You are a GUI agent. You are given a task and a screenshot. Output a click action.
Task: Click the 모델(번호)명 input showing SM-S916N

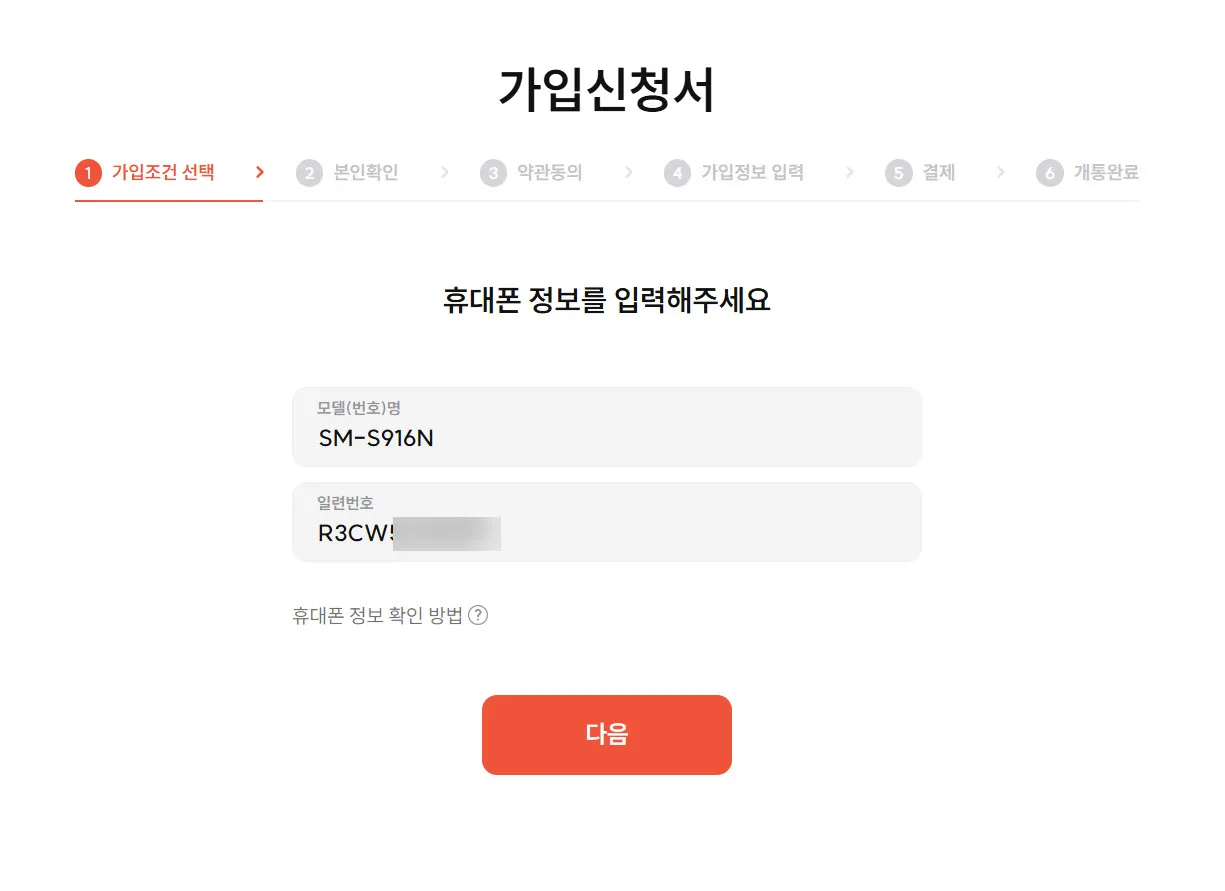[606, 425]
